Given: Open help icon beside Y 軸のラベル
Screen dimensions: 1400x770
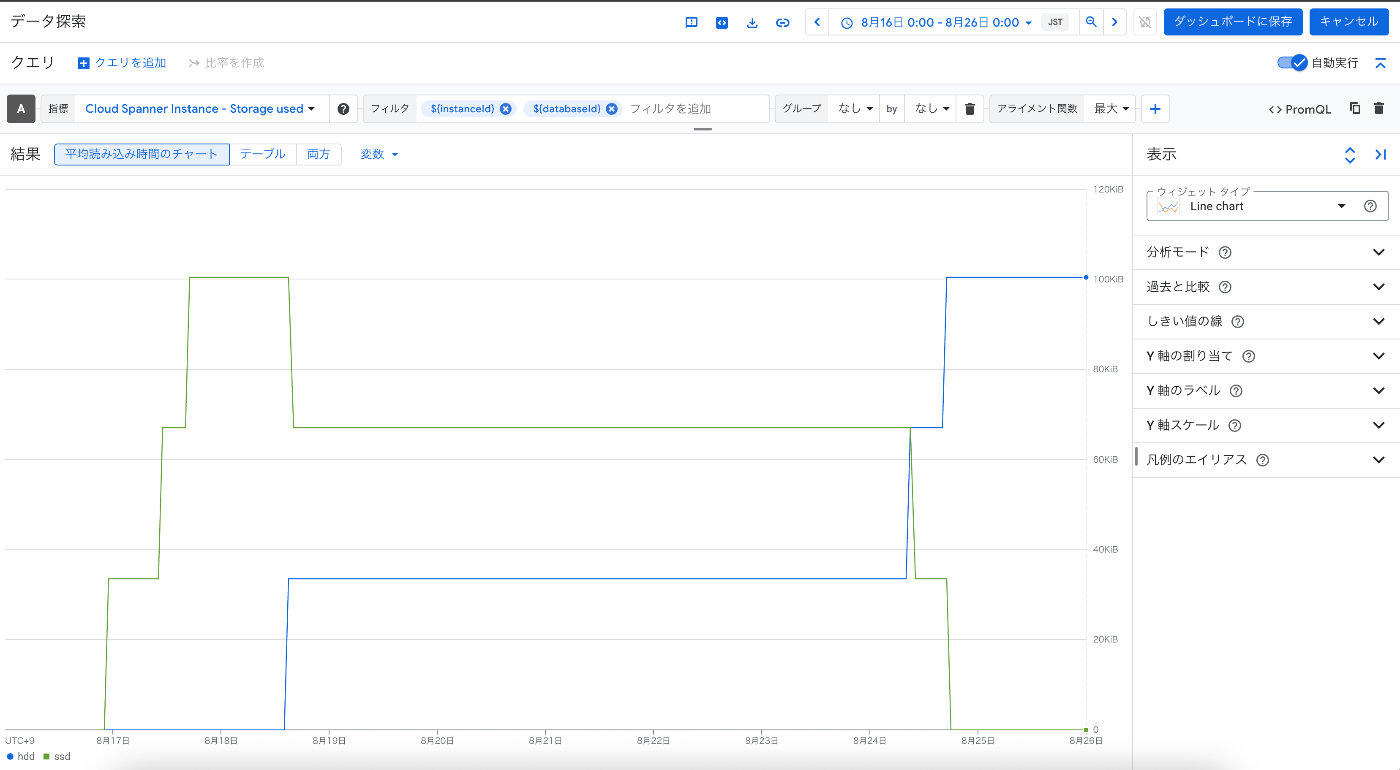Looking at the screenshot, I should [x=1236, y=391].
